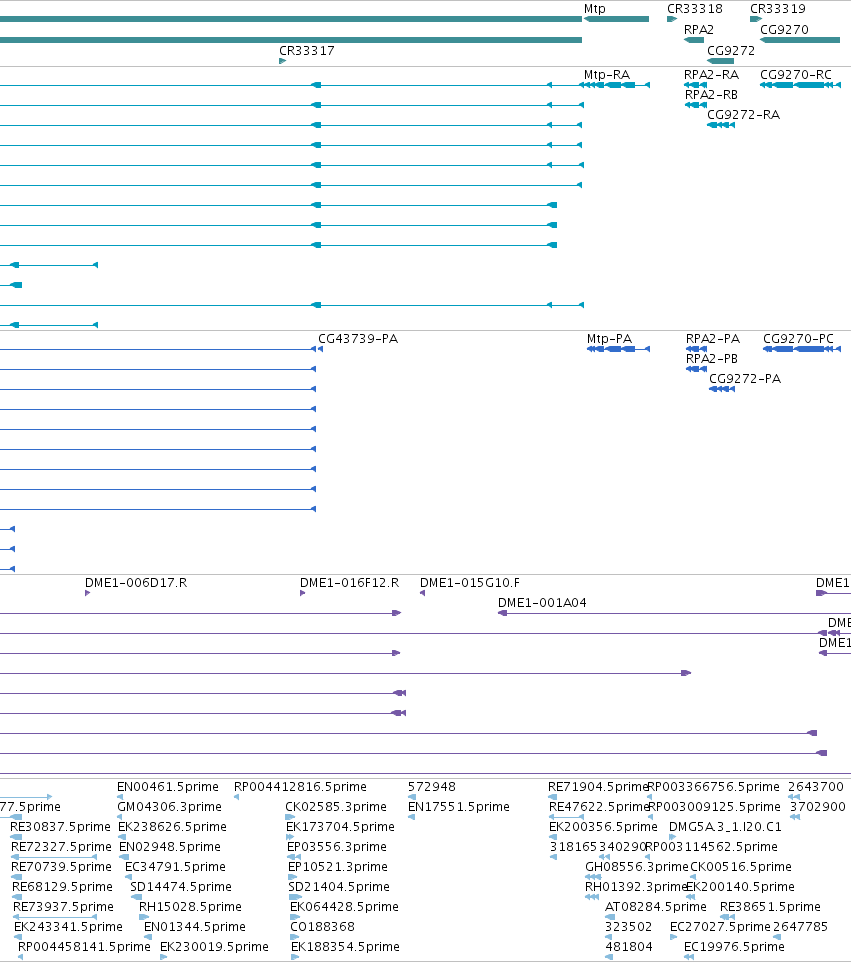
Task: Click the CR33317 gene label
Action: (x=307, y=50)
